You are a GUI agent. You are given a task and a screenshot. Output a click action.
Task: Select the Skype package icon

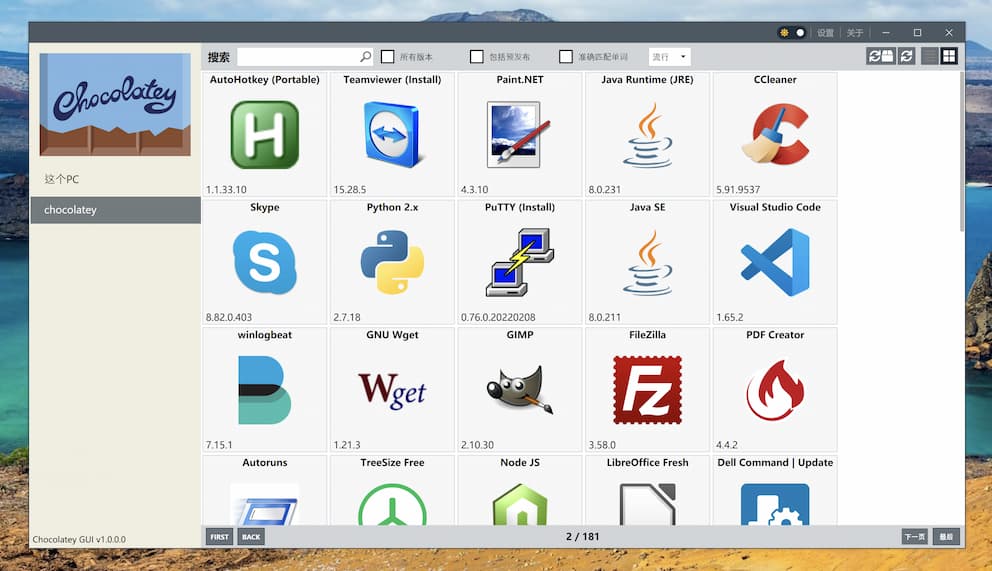(265, 262)
